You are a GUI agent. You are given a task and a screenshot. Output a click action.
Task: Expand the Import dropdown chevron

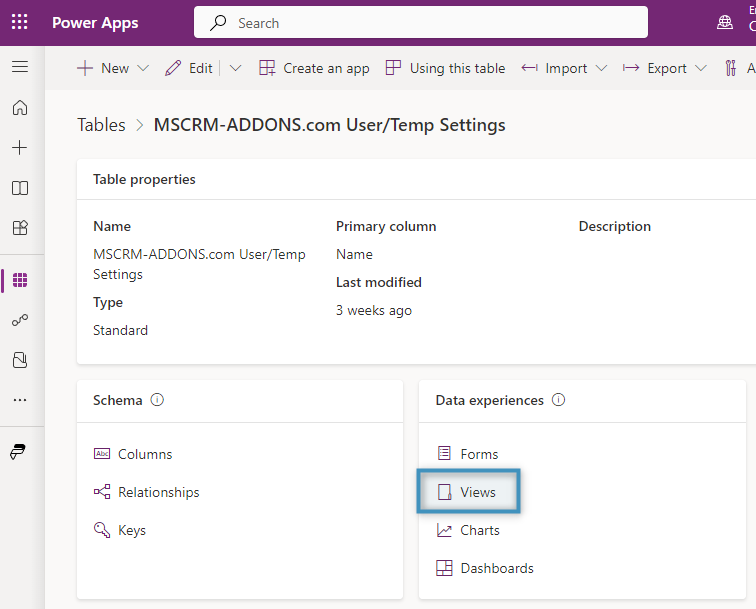click(x=601, y=68)
